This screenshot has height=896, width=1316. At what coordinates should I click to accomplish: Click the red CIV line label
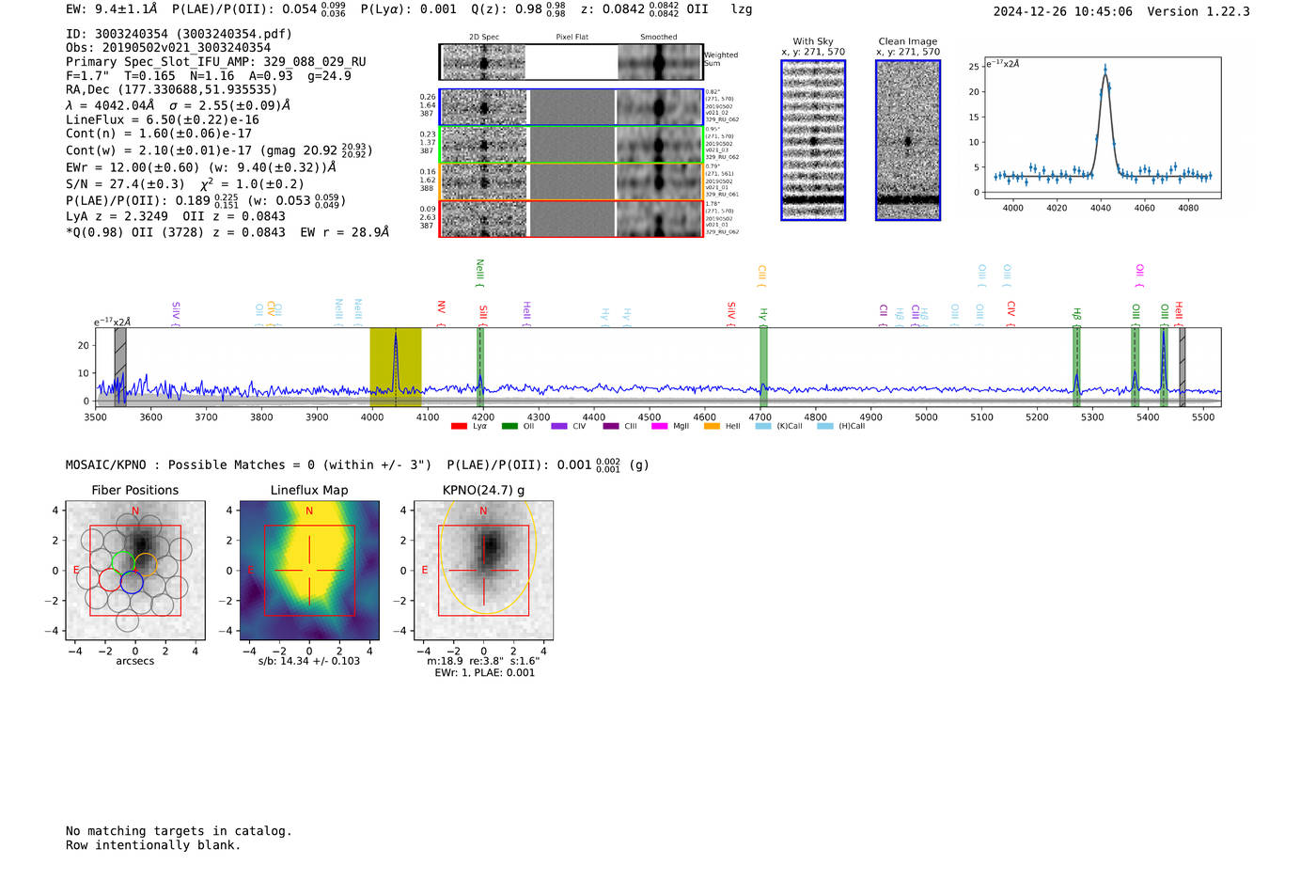coord(1011,314)
